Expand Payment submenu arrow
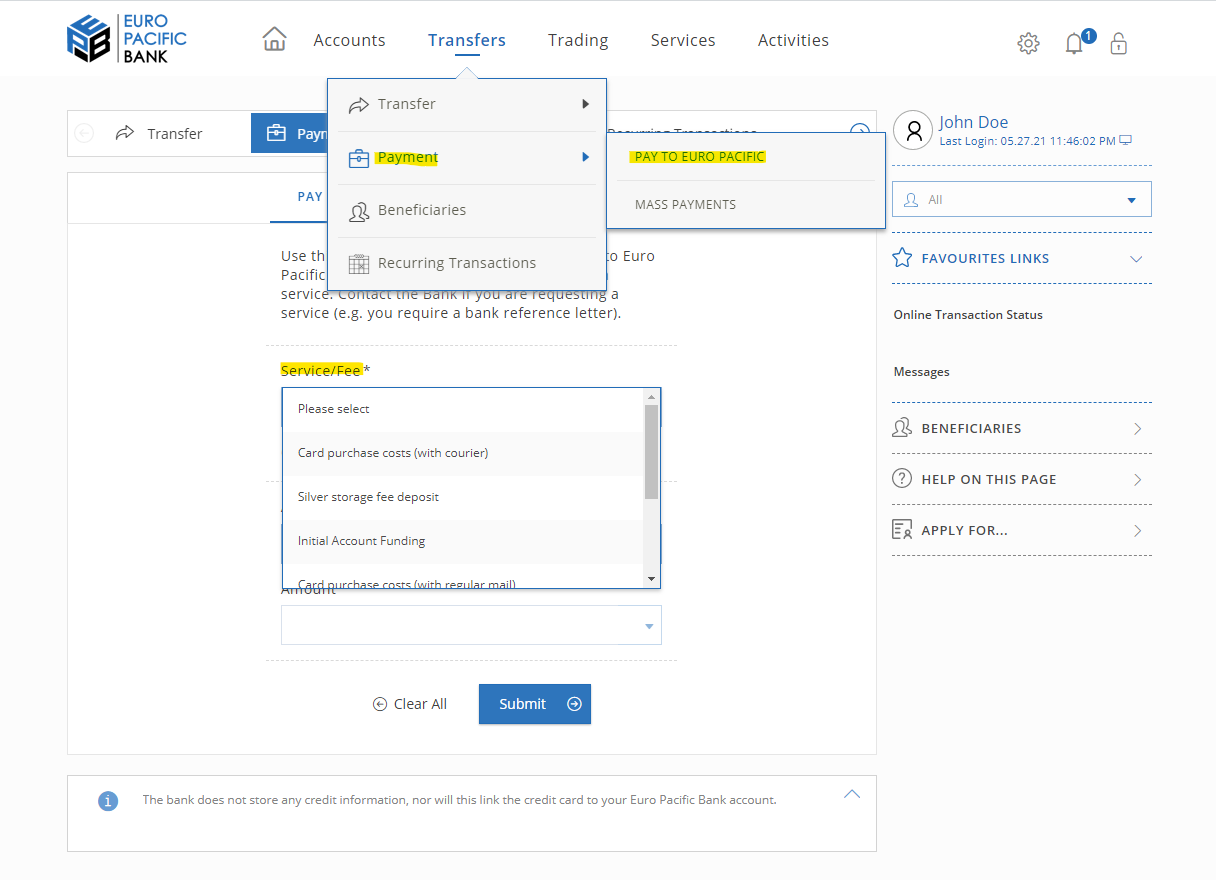The image size is (1216, 880). tap(586, 157)
